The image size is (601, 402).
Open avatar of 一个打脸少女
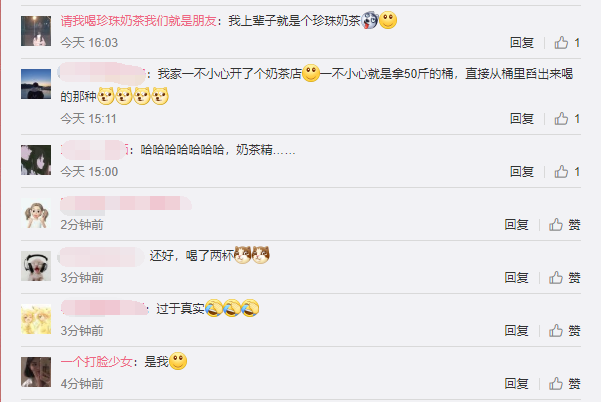[36, 372]
